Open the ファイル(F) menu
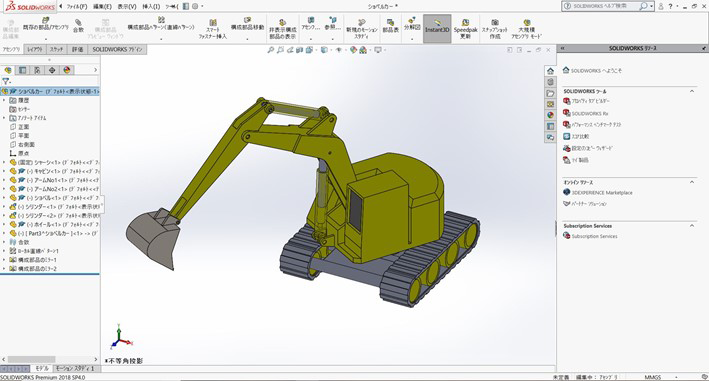 pyautogui.click(x=77, y=6)
